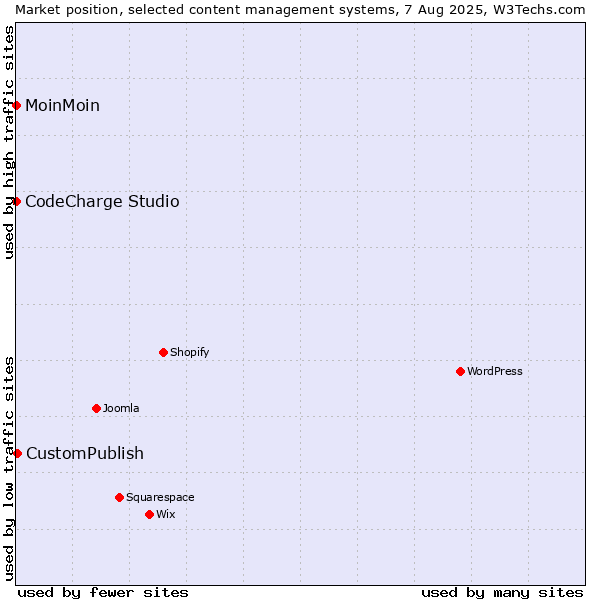Click the 'used by low traffic sites' label
Image resolution: width=600 pixels, height=600 pixels.
pos(9,469)
